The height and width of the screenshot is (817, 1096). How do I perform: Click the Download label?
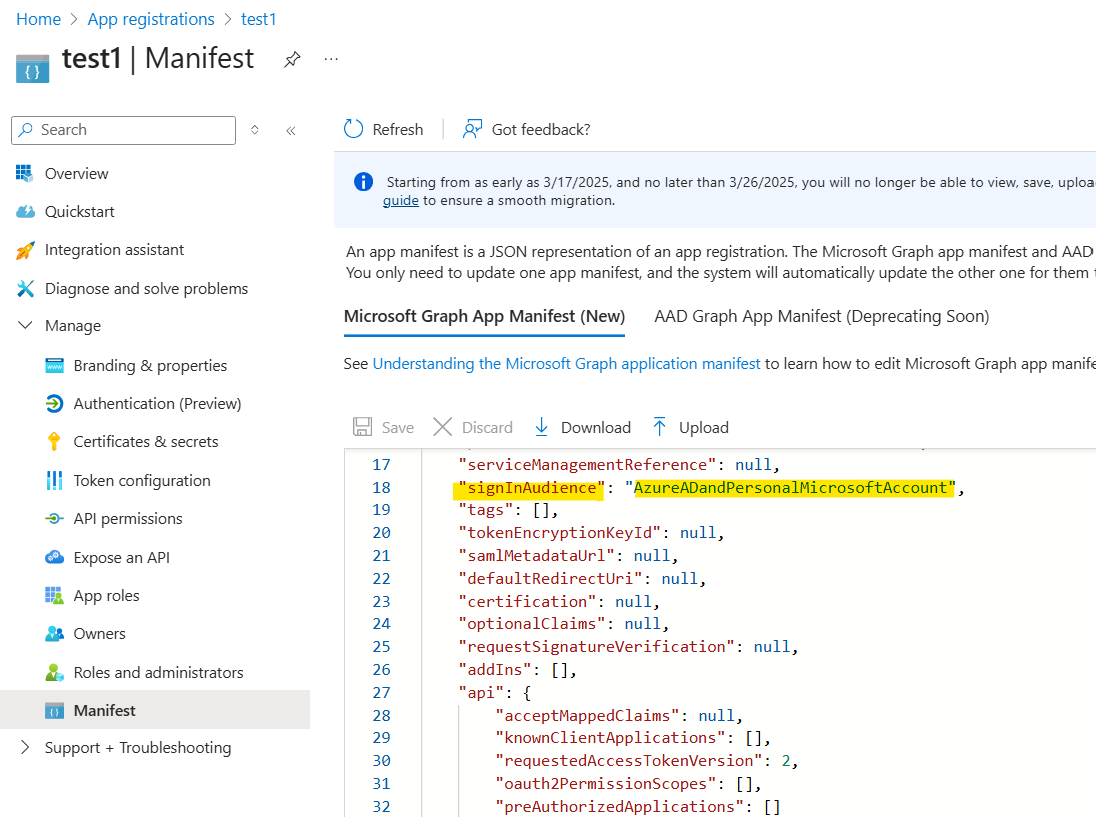coord(596,427)
